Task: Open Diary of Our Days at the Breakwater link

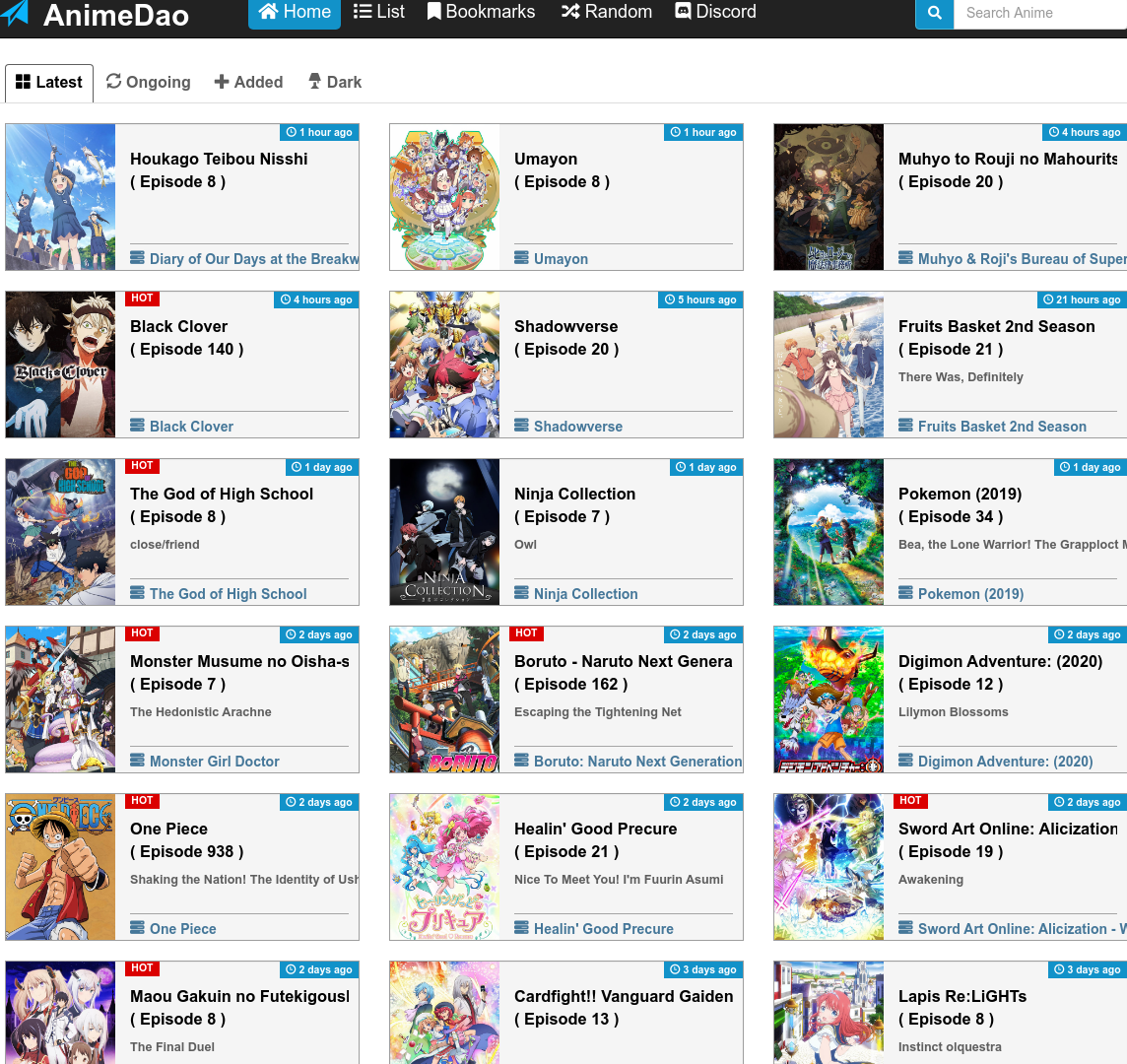Action: tap(254, 259)
